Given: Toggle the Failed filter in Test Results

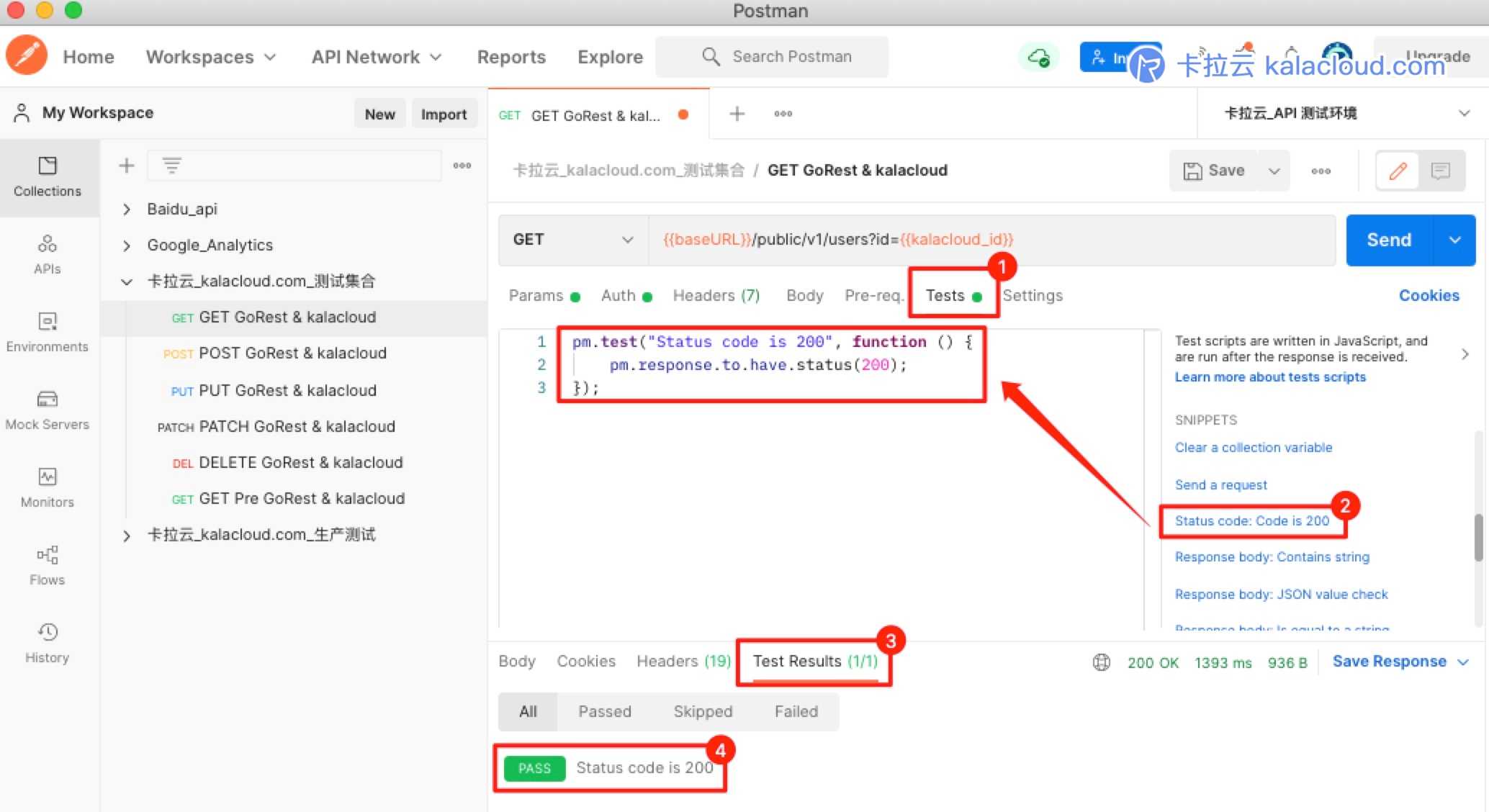Looking at the screenshot, I should click(796, 710).
